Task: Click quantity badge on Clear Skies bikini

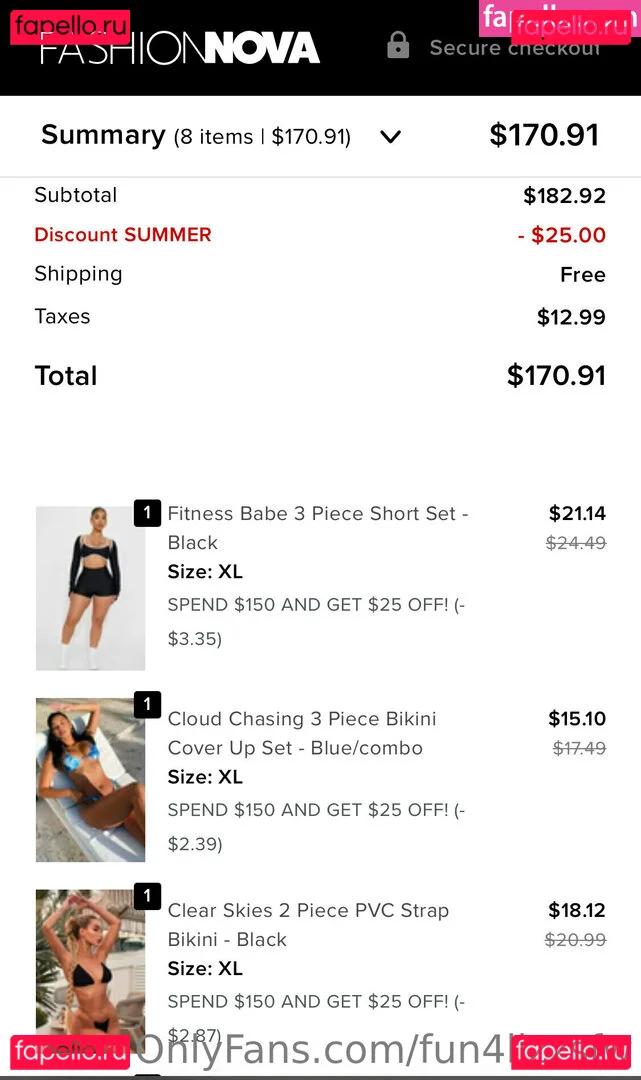Action: 147,896
